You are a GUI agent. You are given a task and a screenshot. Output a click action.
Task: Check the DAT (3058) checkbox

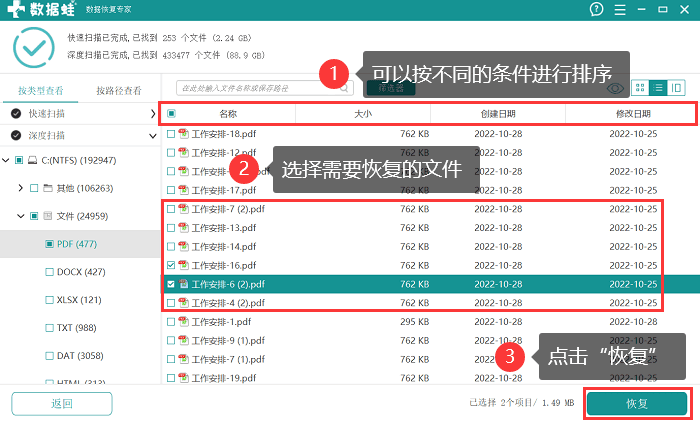[x=49, y=356]
